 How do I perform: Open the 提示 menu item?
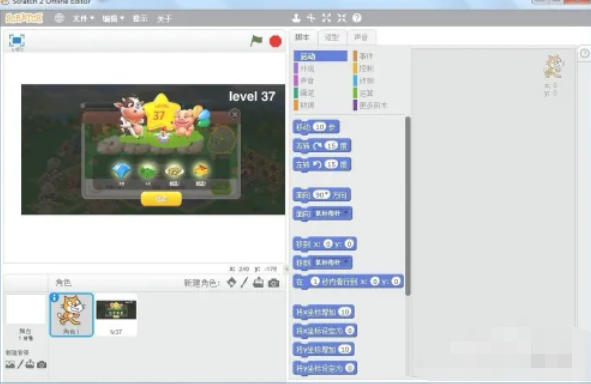pos(140,18)
